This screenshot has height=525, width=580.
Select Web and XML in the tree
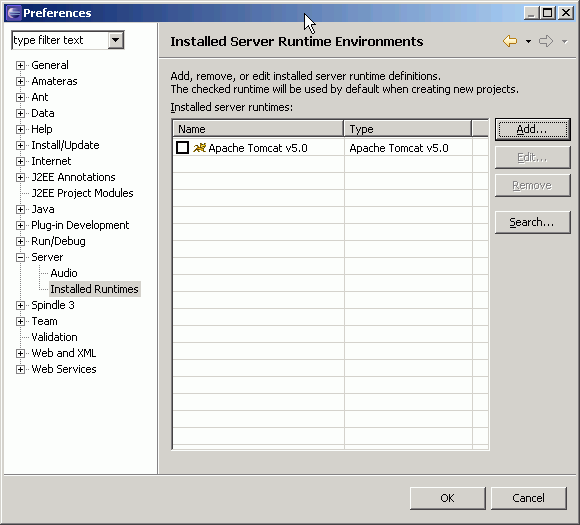64,353
